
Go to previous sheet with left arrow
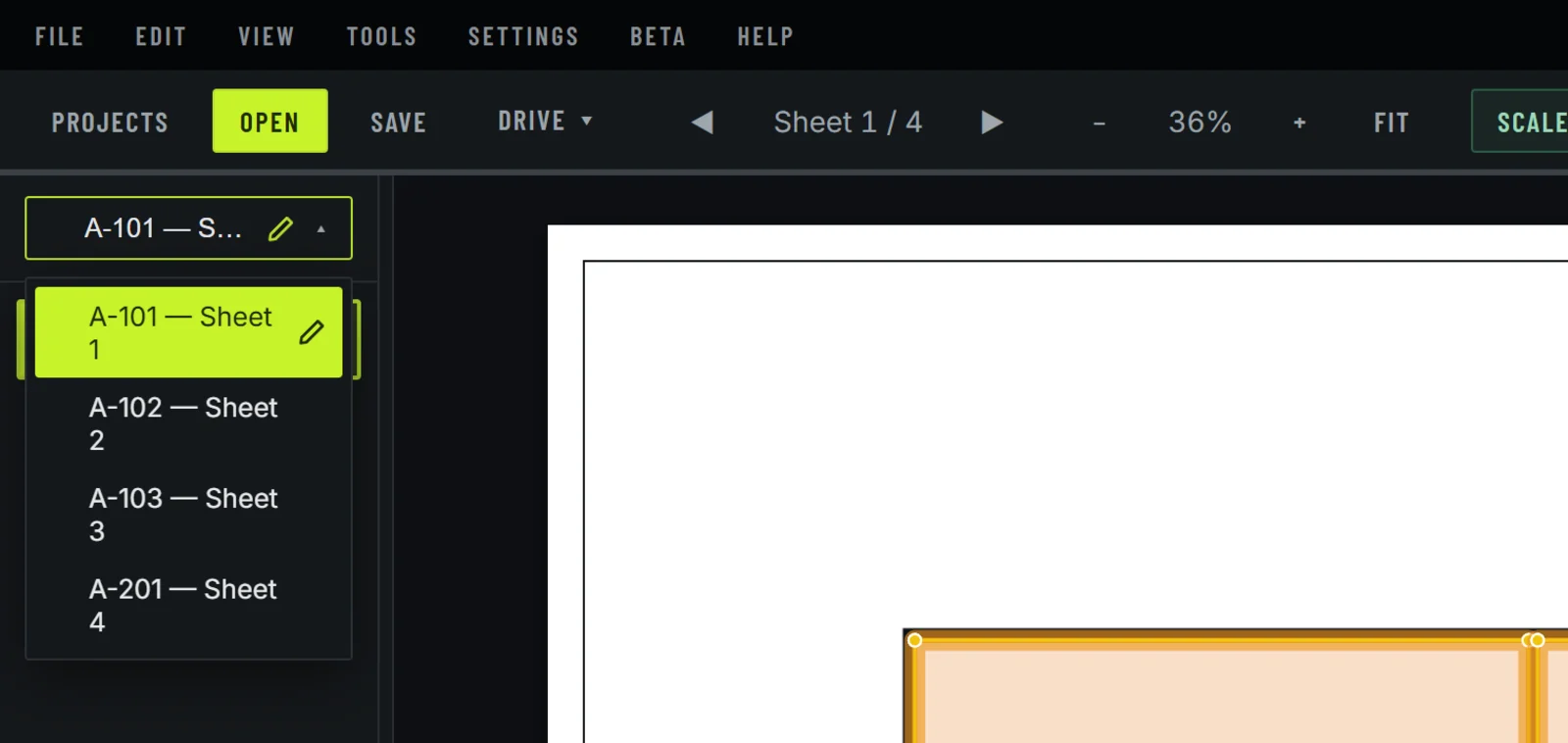702,122
